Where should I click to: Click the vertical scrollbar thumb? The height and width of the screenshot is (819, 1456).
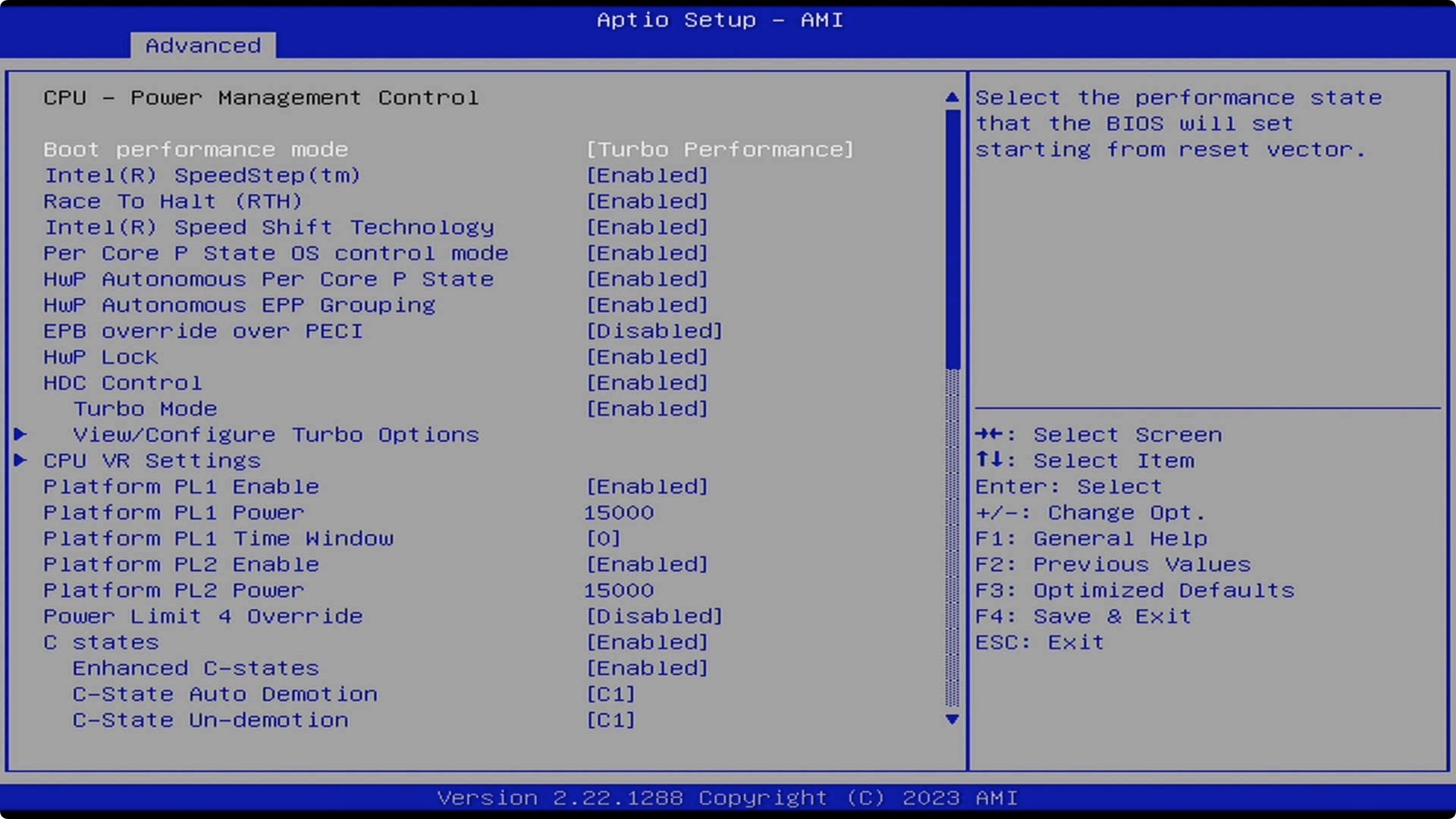[x=952, y=239]
